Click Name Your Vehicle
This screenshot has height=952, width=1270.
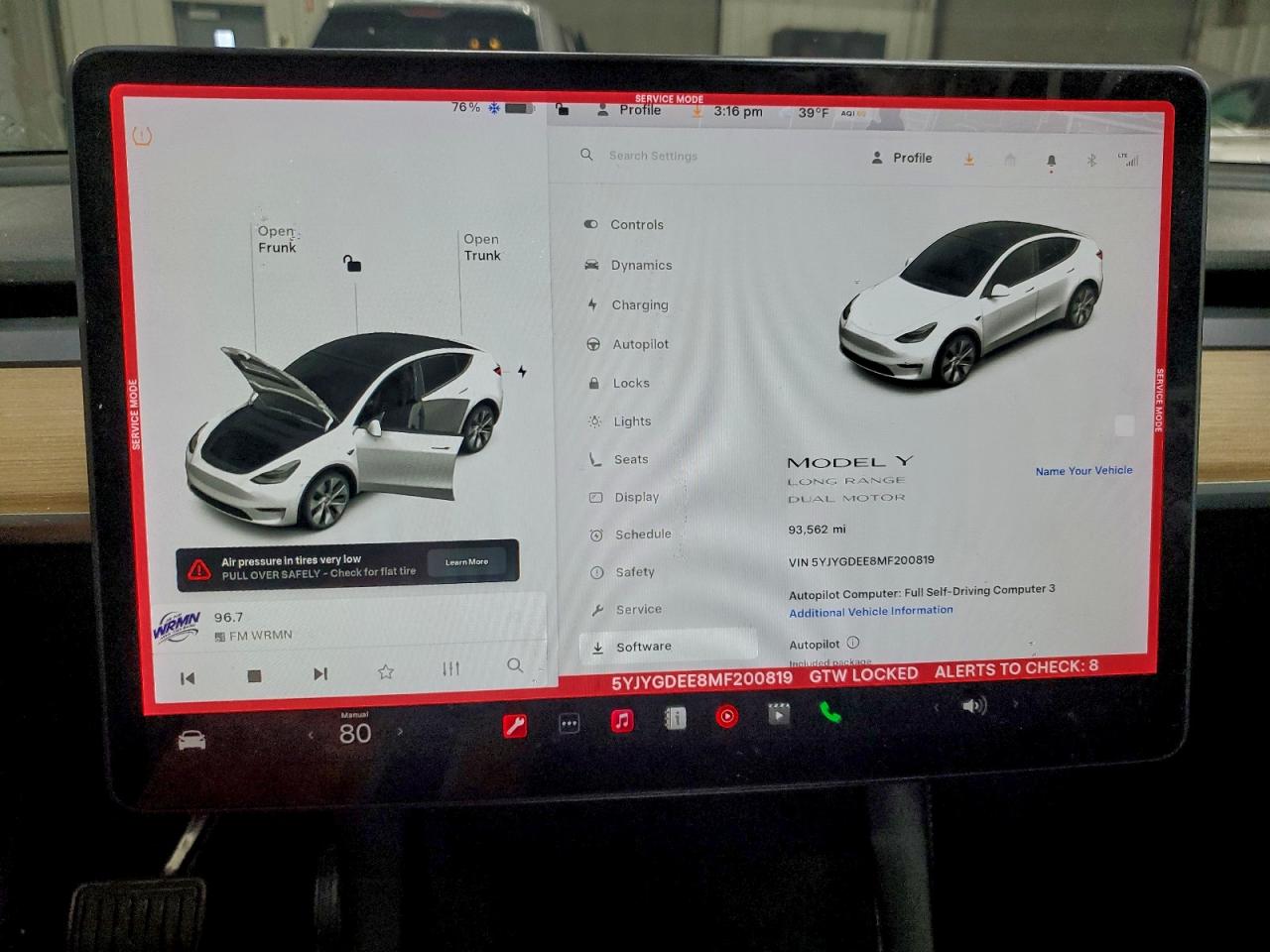click(1083, 470)
